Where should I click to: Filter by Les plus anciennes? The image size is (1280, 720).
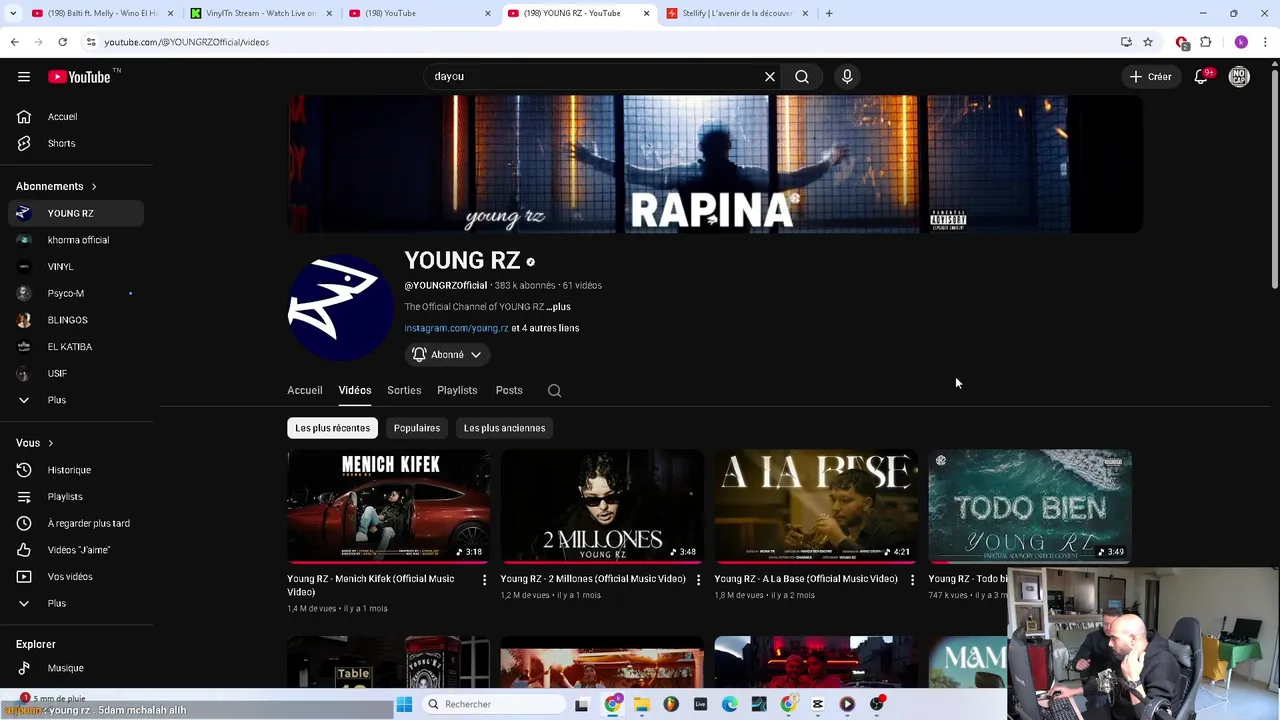pyautogui.click(x=505, y=428)
